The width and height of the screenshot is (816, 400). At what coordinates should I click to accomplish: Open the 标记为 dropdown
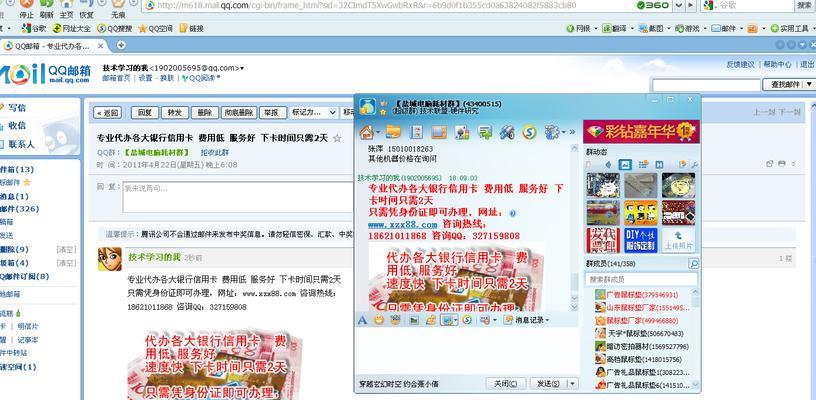[315, 112]
